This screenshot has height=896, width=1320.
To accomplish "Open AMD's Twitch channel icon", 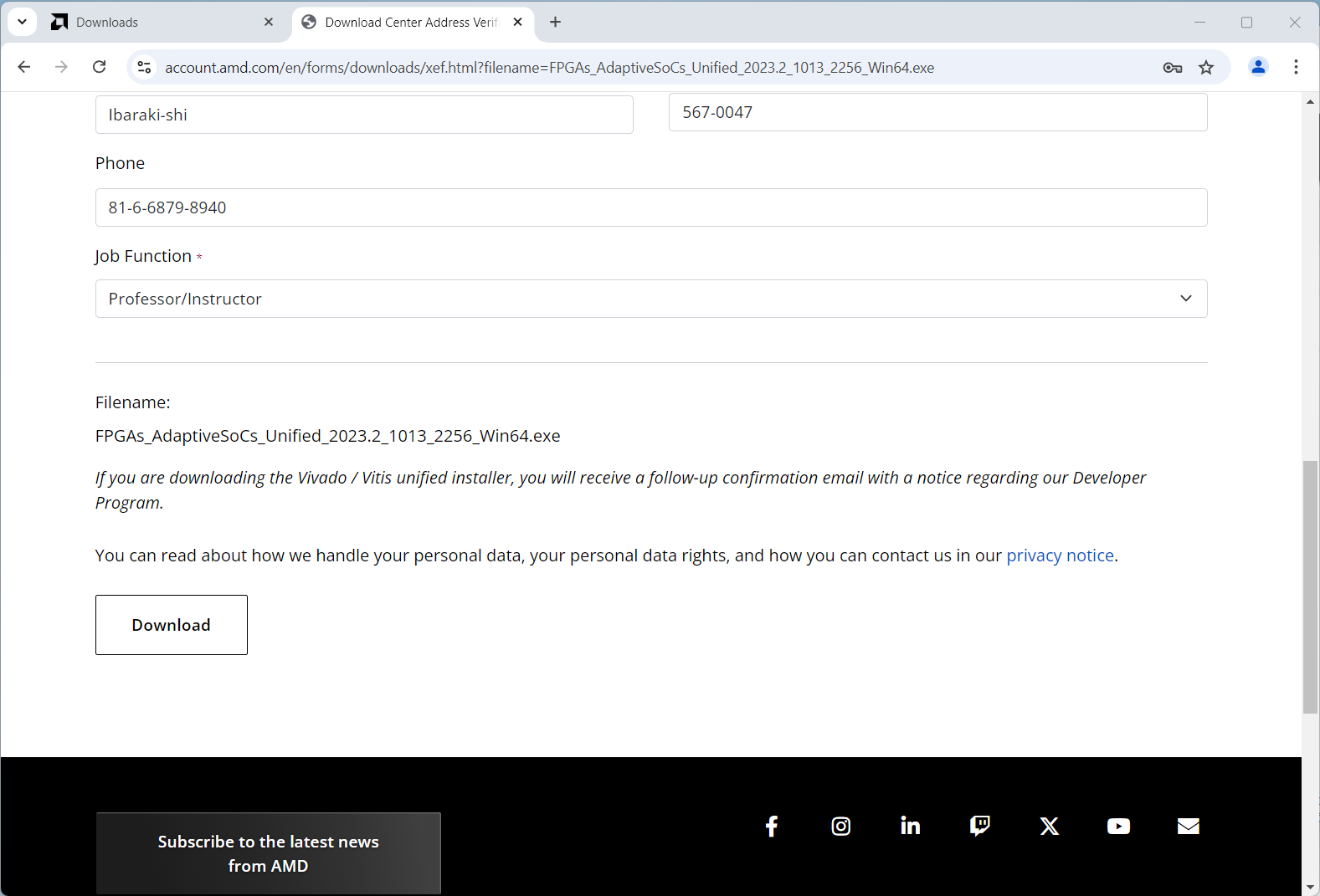I will tap(979, 827).
